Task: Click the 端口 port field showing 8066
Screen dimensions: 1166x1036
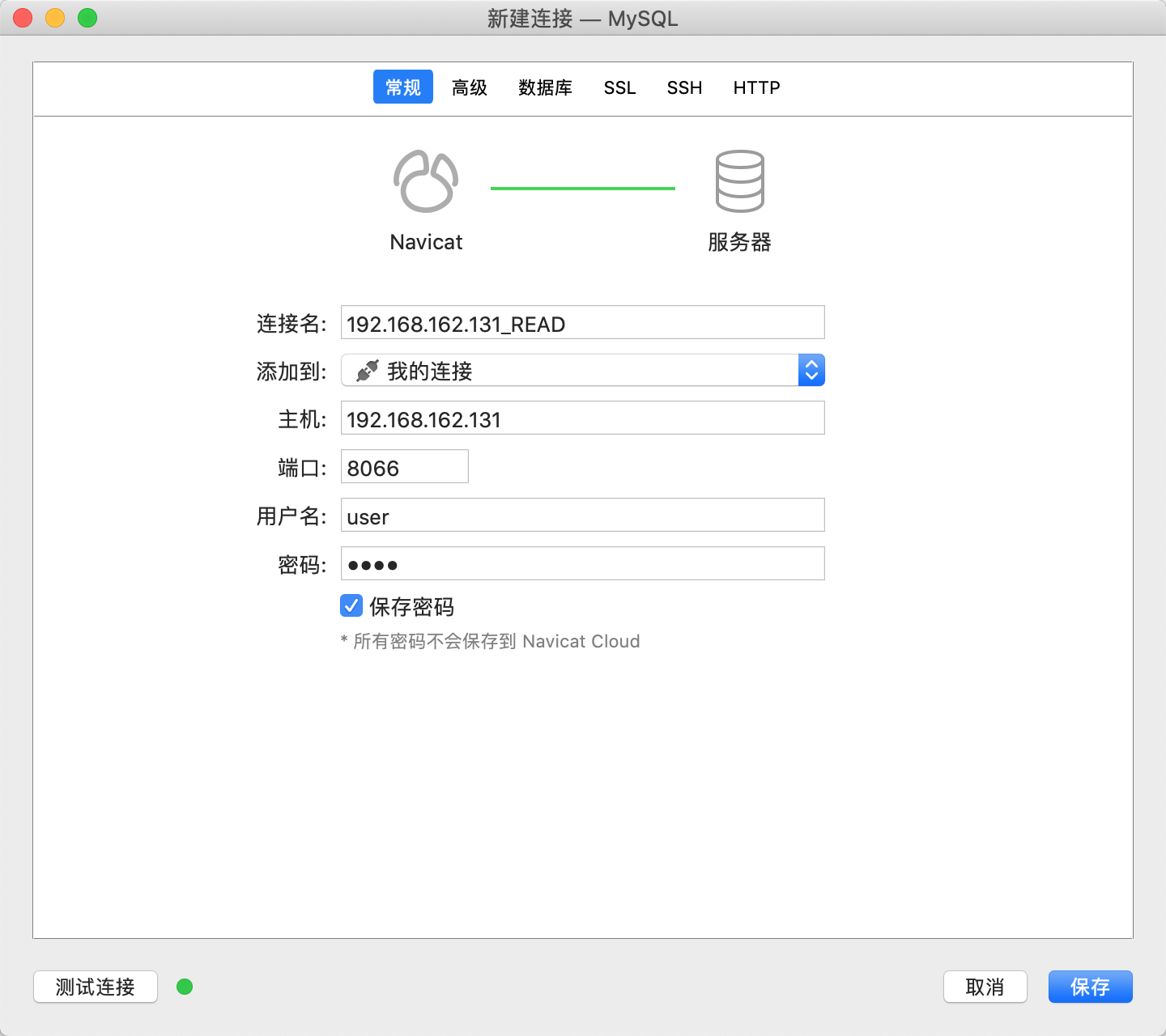Action: pos(405,466)
